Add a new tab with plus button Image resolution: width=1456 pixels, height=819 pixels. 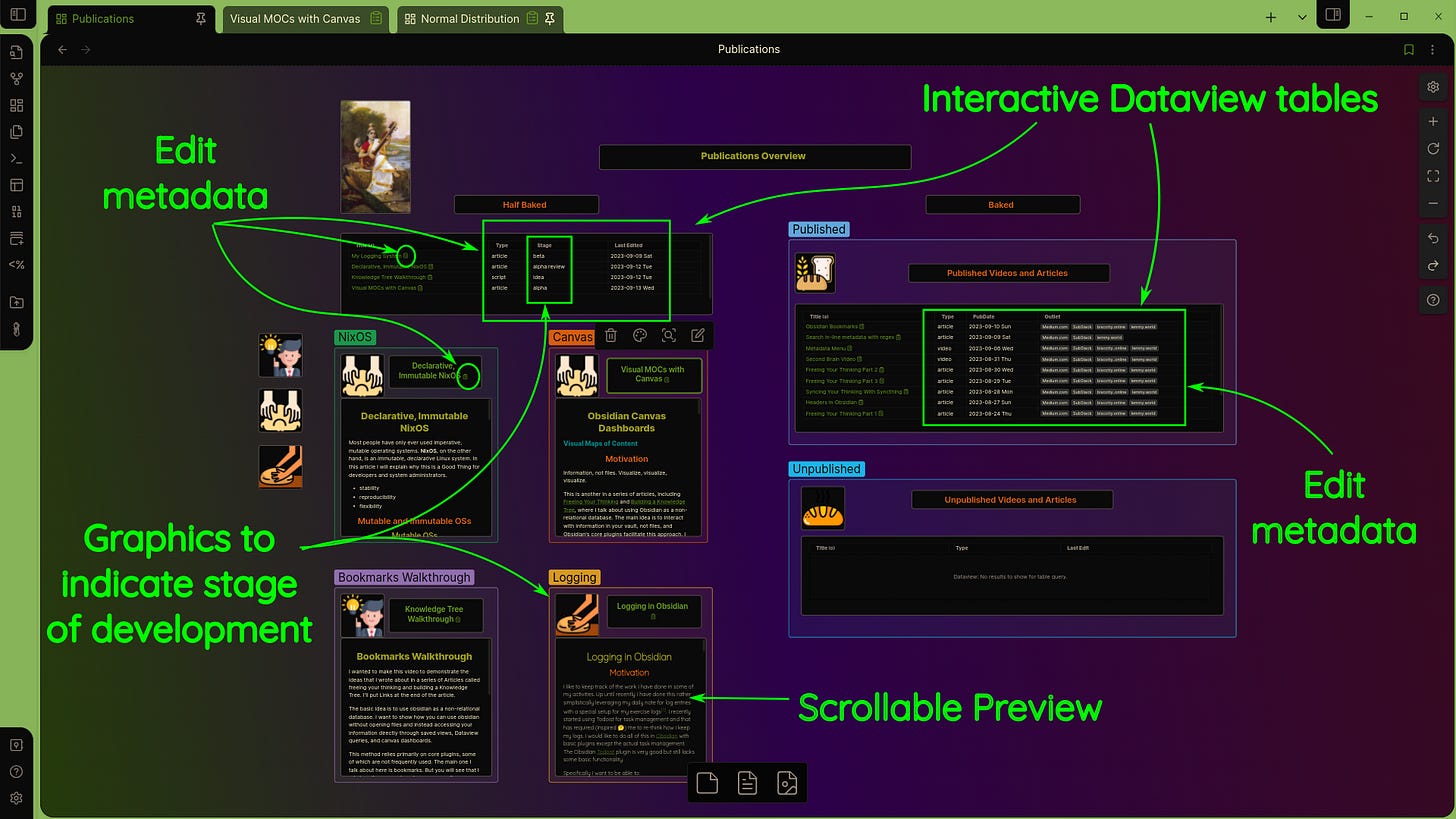point(1271,17)
